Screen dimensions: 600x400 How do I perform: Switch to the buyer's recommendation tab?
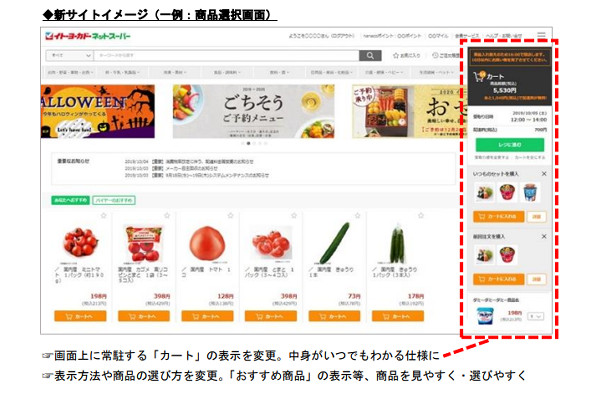tap(114, 200)
